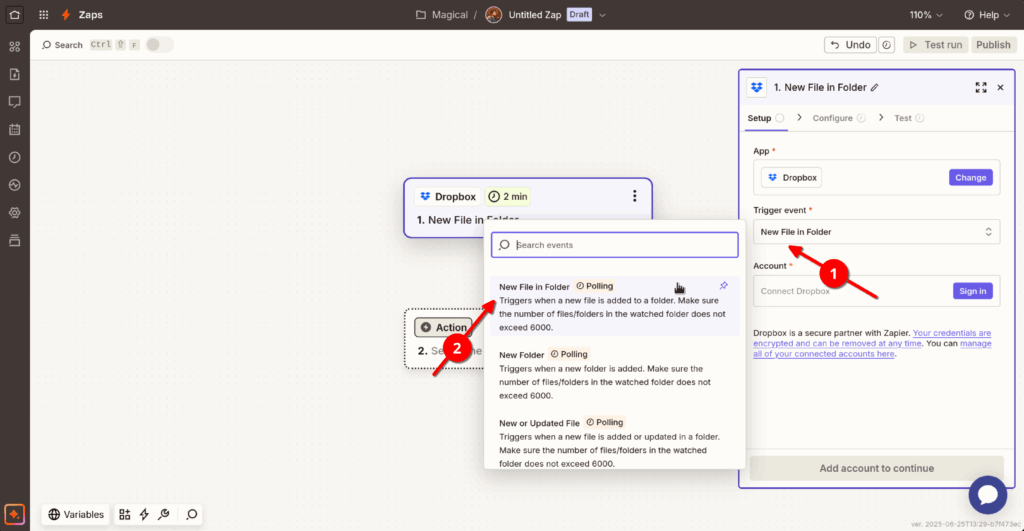The image size is (1024, 531).
Task: Open the Help dropdown menu
Action: coord(987,14)
